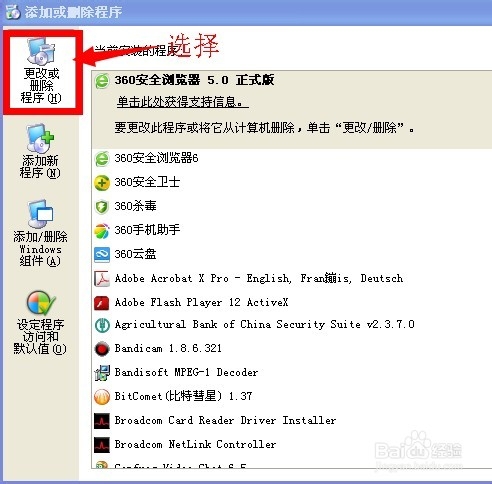
Task: Select Bandisoft MPEG-1 Decoder entry
Action: 292,372
